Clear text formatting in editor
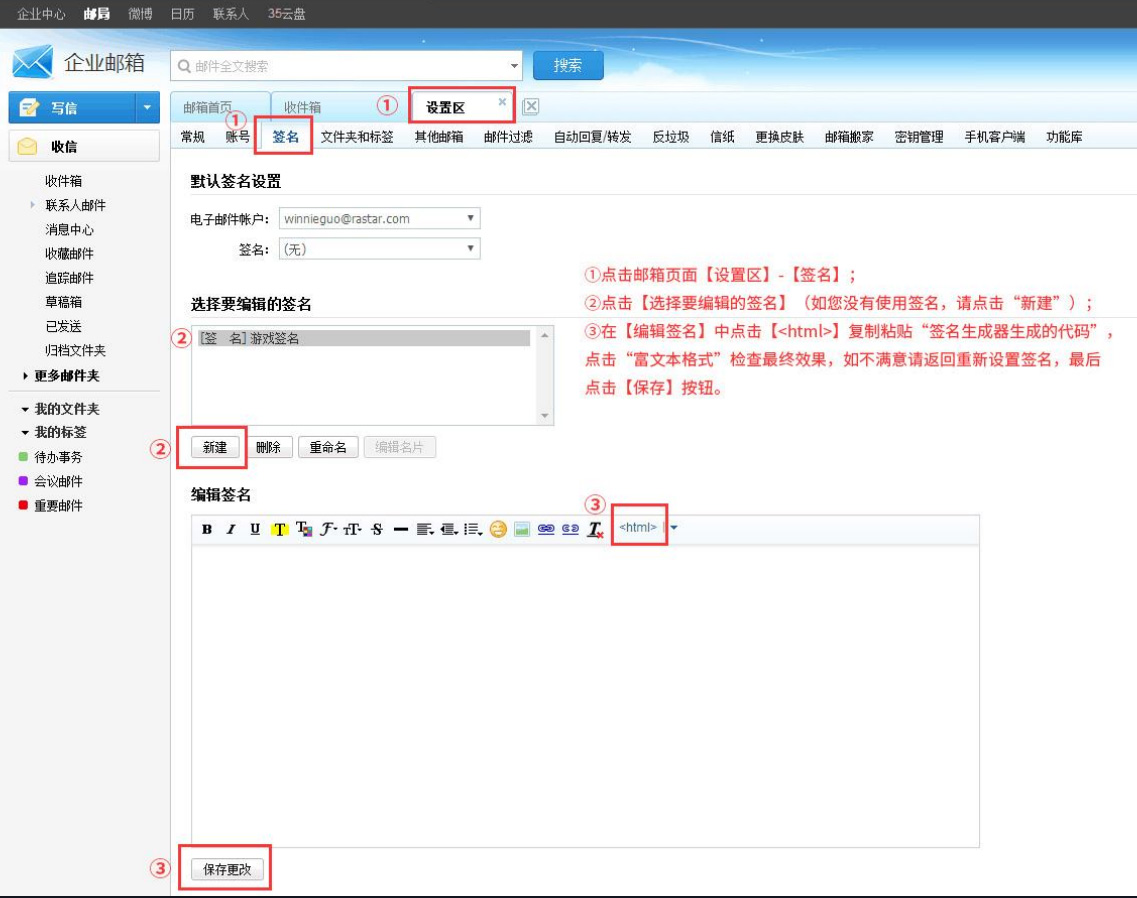This screenshot has height=898, width=1137. coord(595,529)
